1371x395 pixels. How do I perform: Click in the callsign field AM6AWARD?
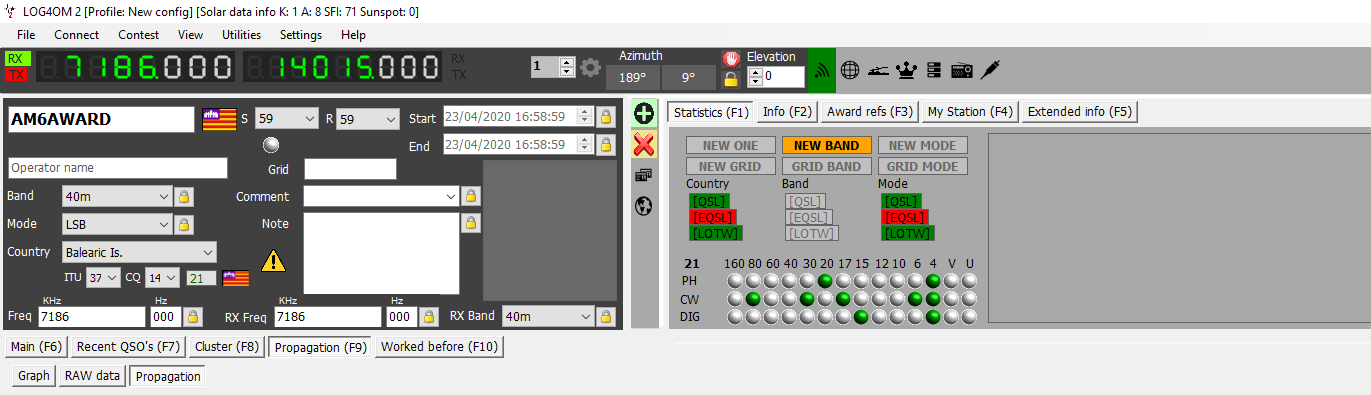coord(101,119)
